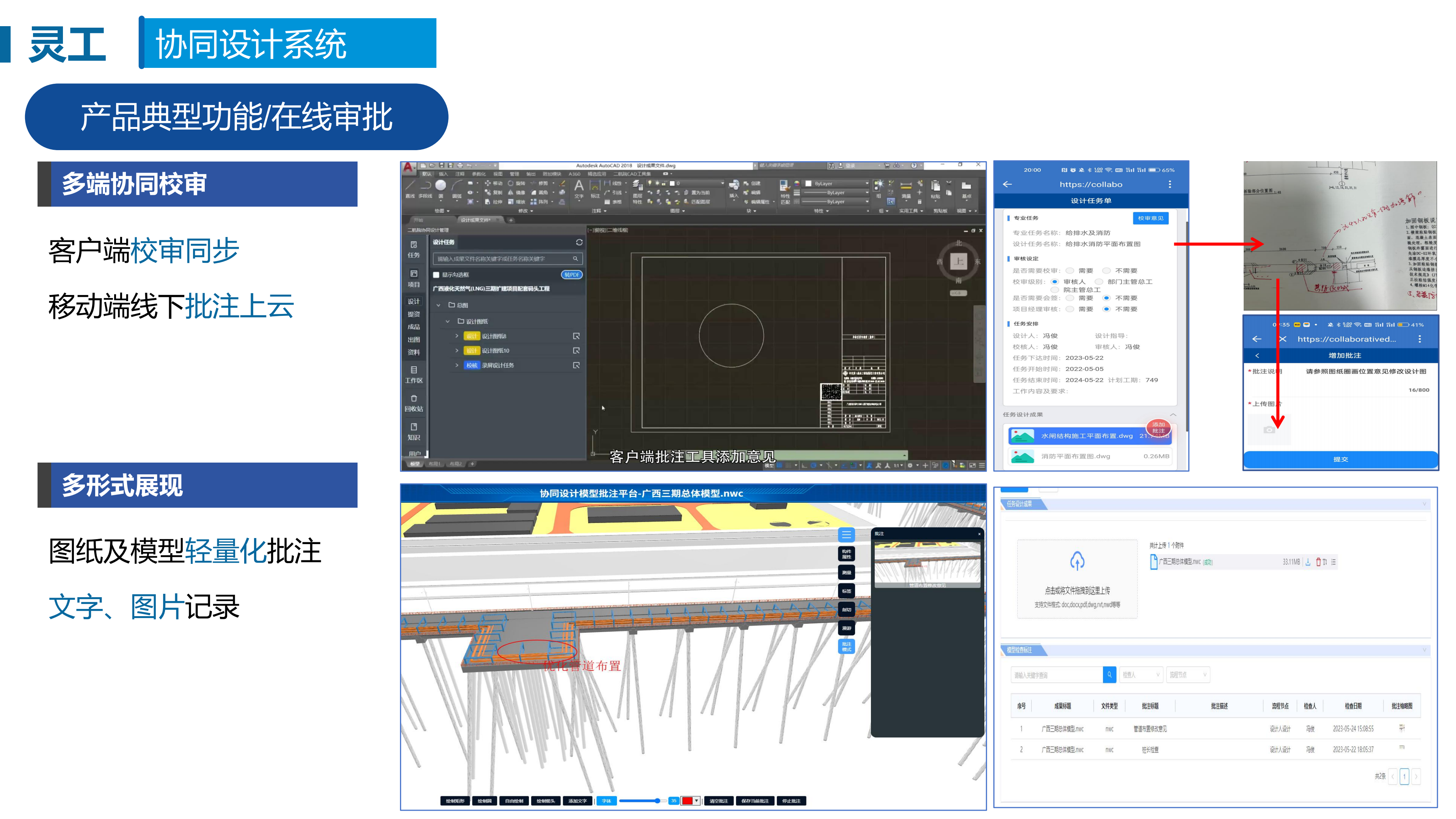1456x819 pixels.
Task: Select the 测量 measure tool
Action: [846, 573]
